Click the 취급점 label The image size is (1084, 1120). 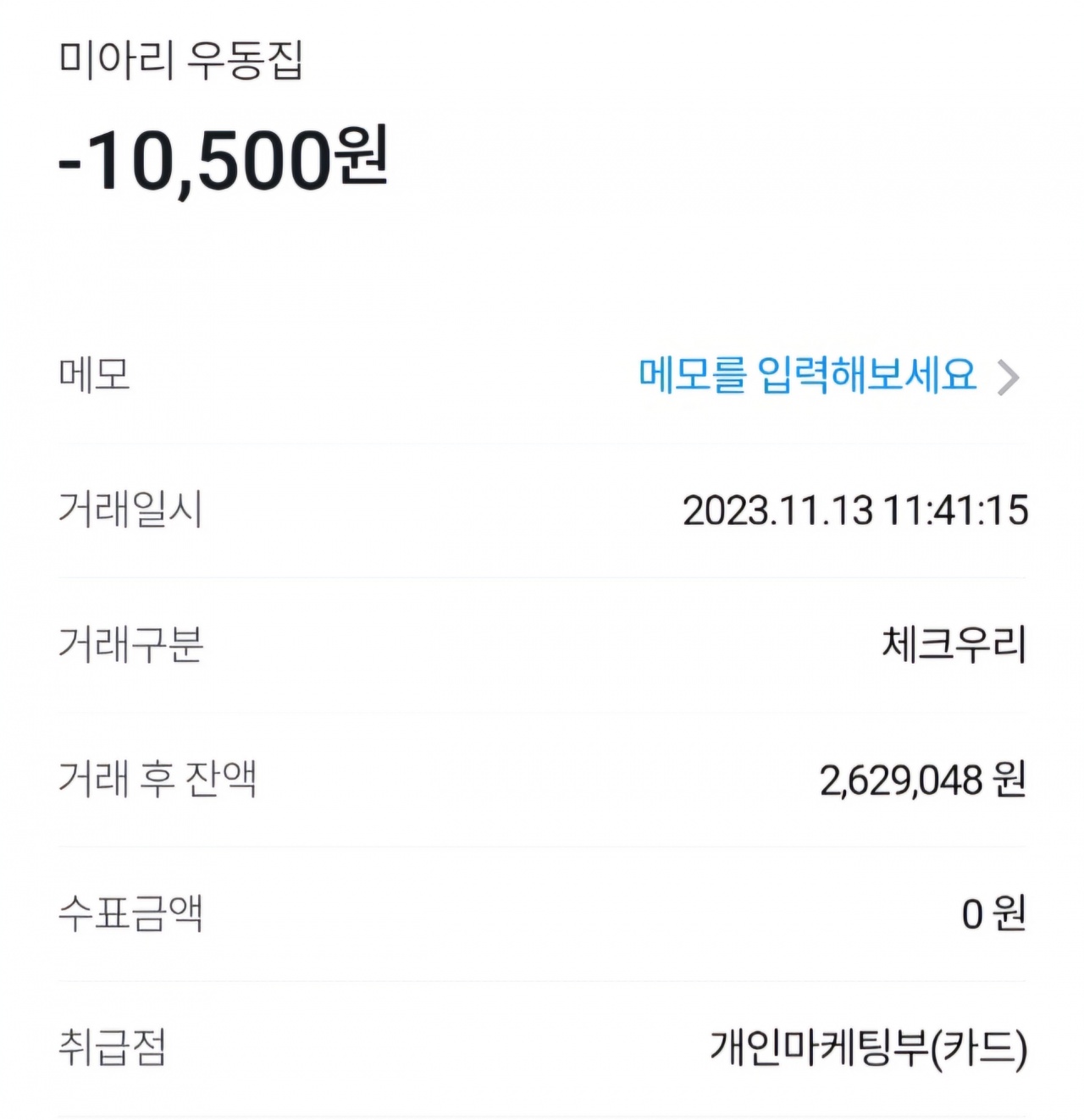tap(112, 1047)
